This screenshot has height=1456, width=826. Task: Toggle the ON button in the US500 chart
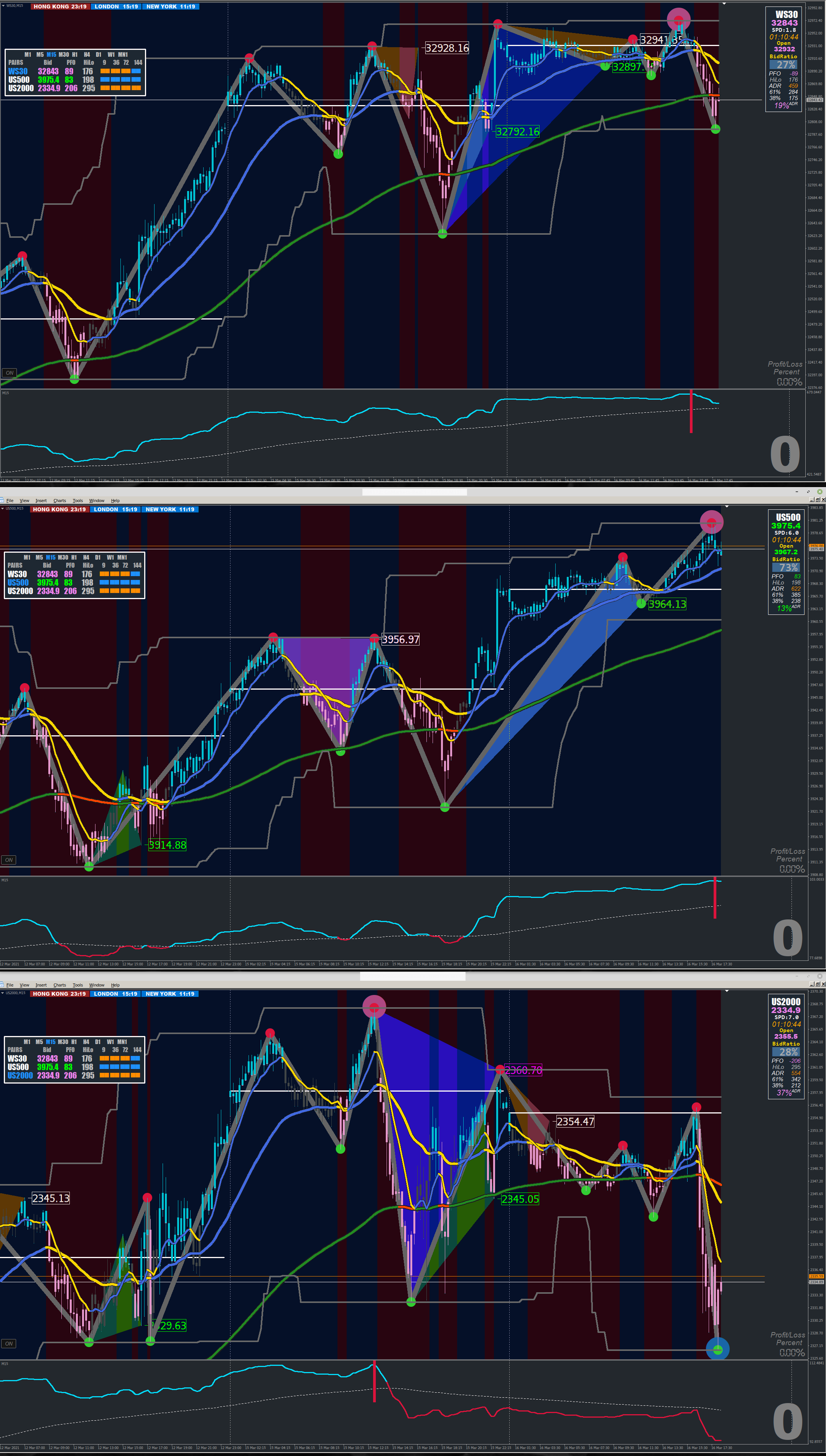tap(9, 860)
